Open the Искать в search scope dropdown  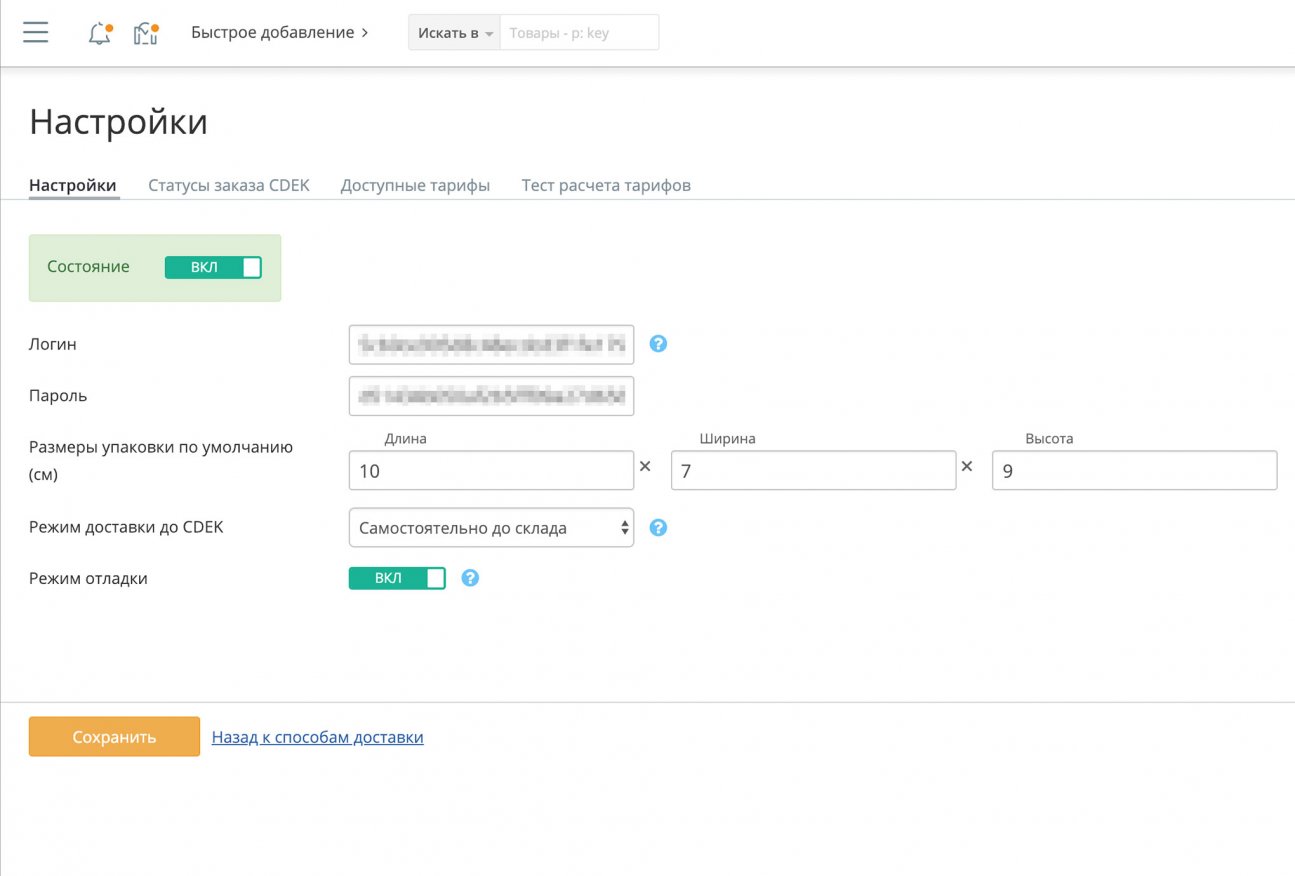pyautogui.click(x=454, y=33)
